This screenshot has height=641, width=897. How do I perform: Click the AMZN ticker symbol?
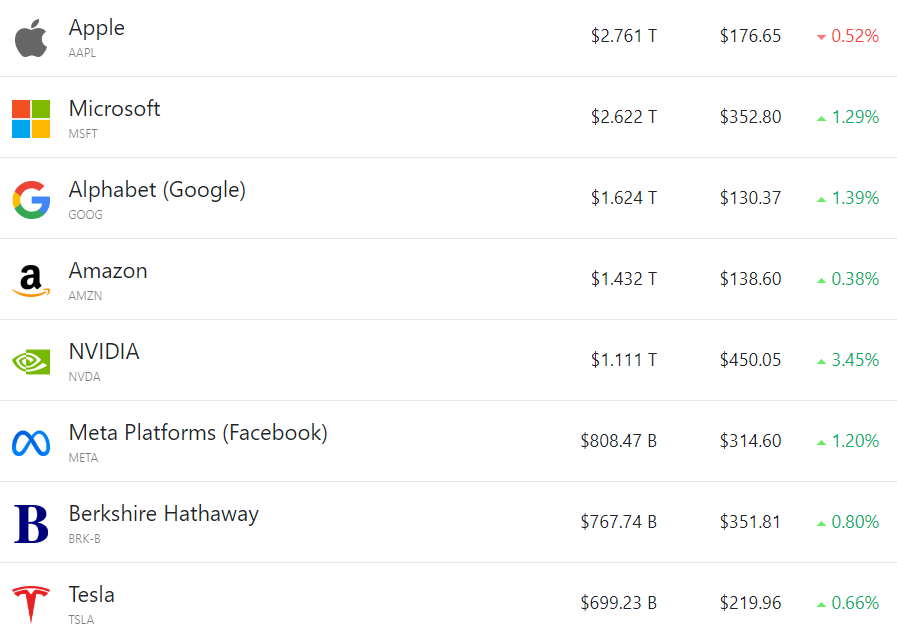coord(85,296)
